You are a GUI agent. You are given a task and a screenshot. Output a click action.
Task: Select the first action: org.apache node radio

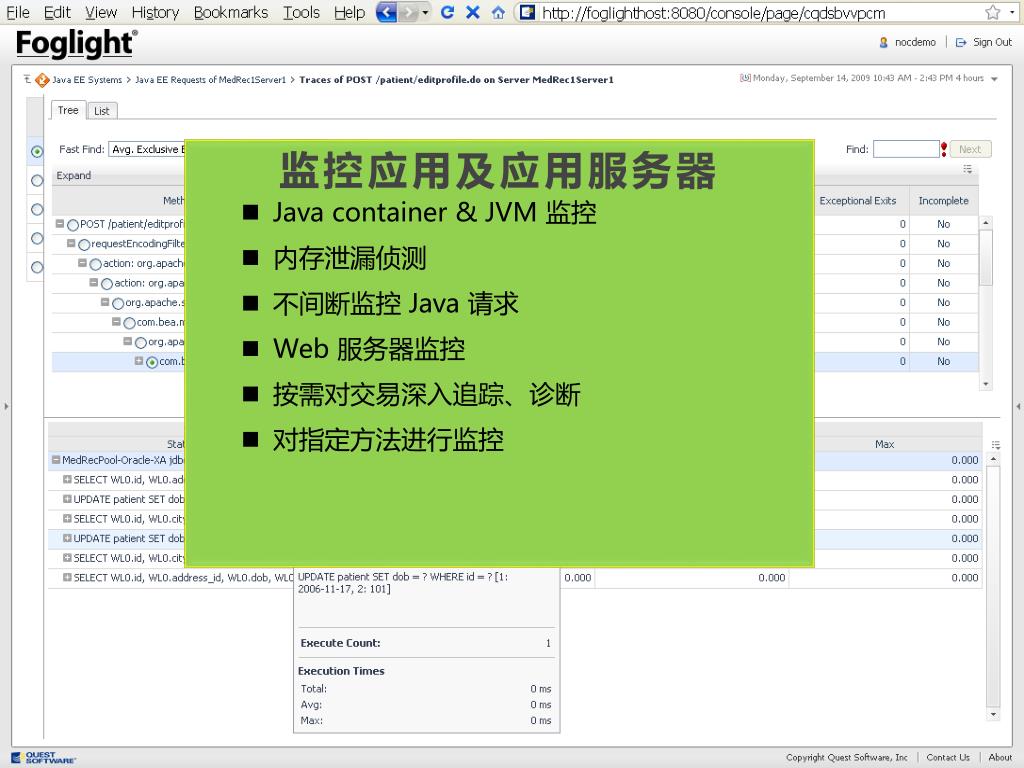tap(96, 264)
